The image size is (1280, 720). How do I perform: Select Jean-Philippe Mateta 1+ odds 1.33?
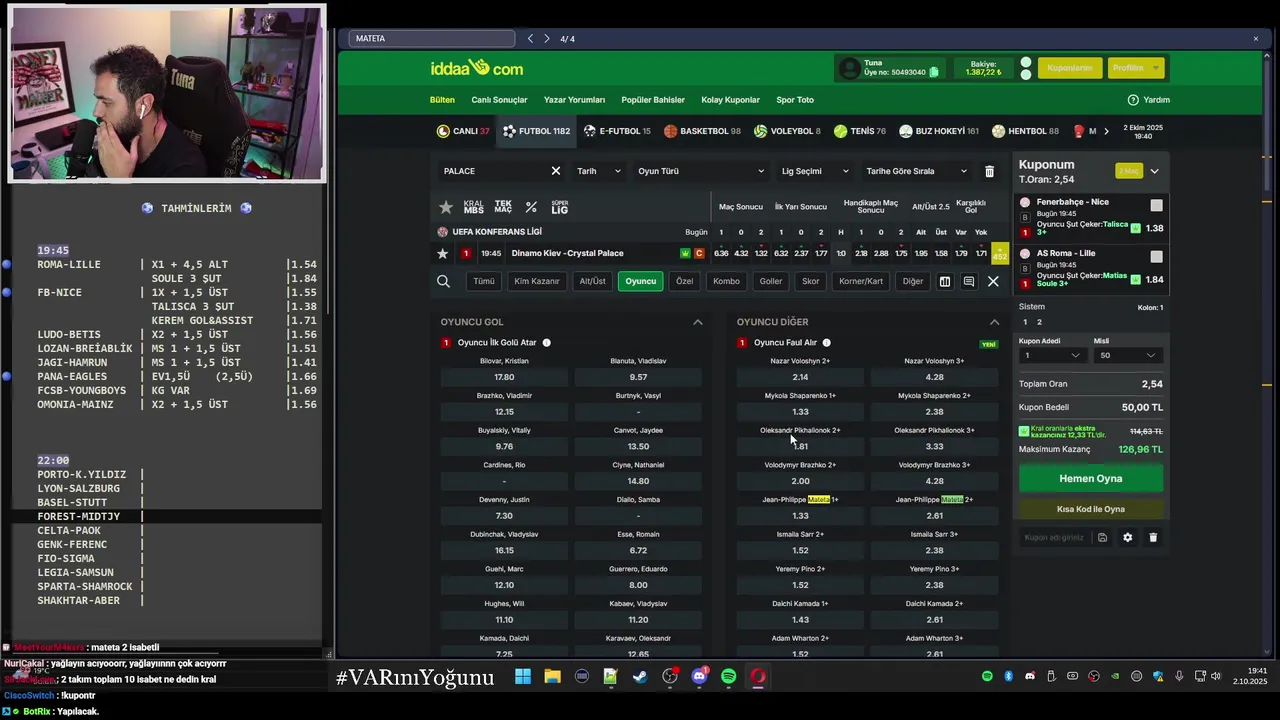pos(800,516)
